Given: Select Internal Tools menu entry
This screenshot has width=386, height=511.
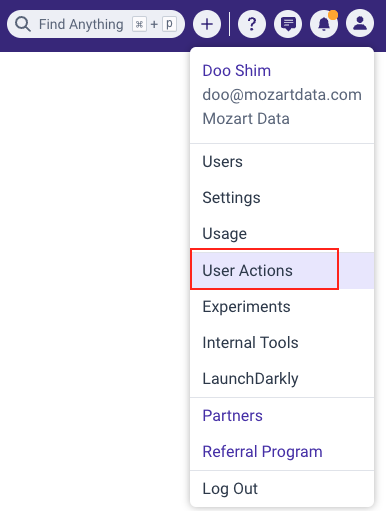Looking at the screenshot, I should pyautogui.click(x=282, y=343).
